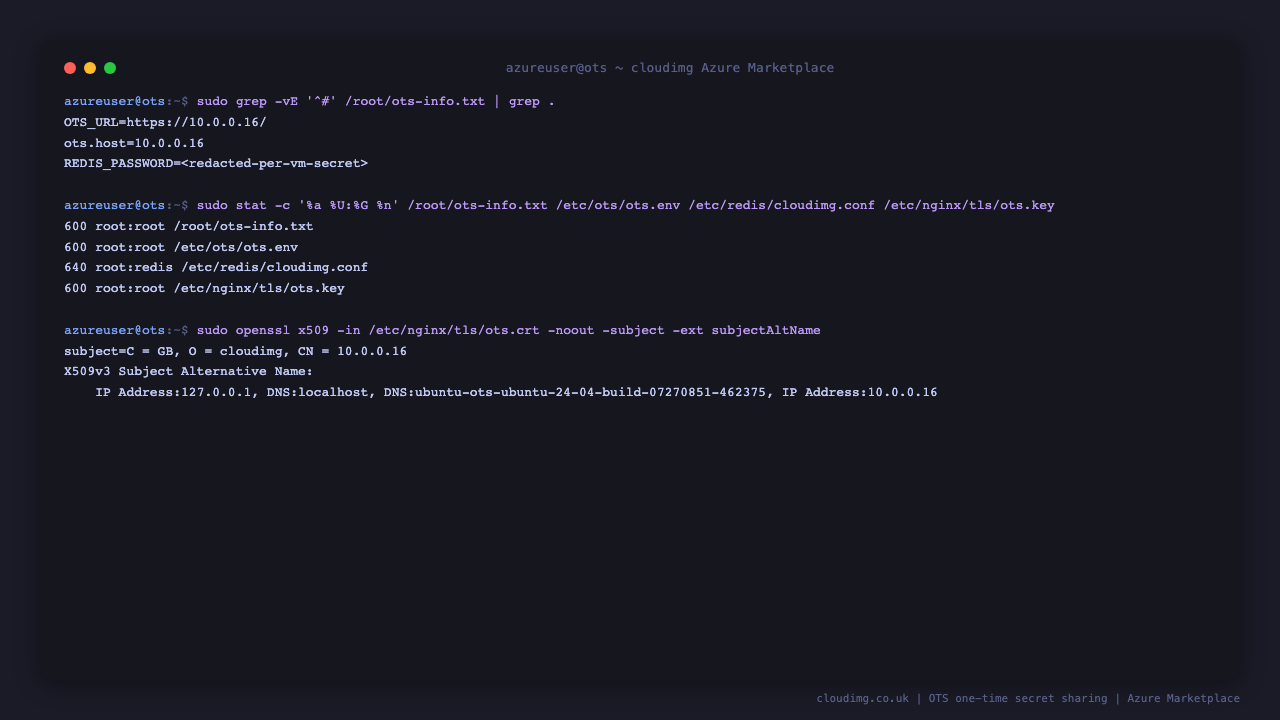The image size is (1280, 720).
Task: Select the line '640 root:redis /etc/redis/cloudimg.conf'
Action: coord(216,267)
